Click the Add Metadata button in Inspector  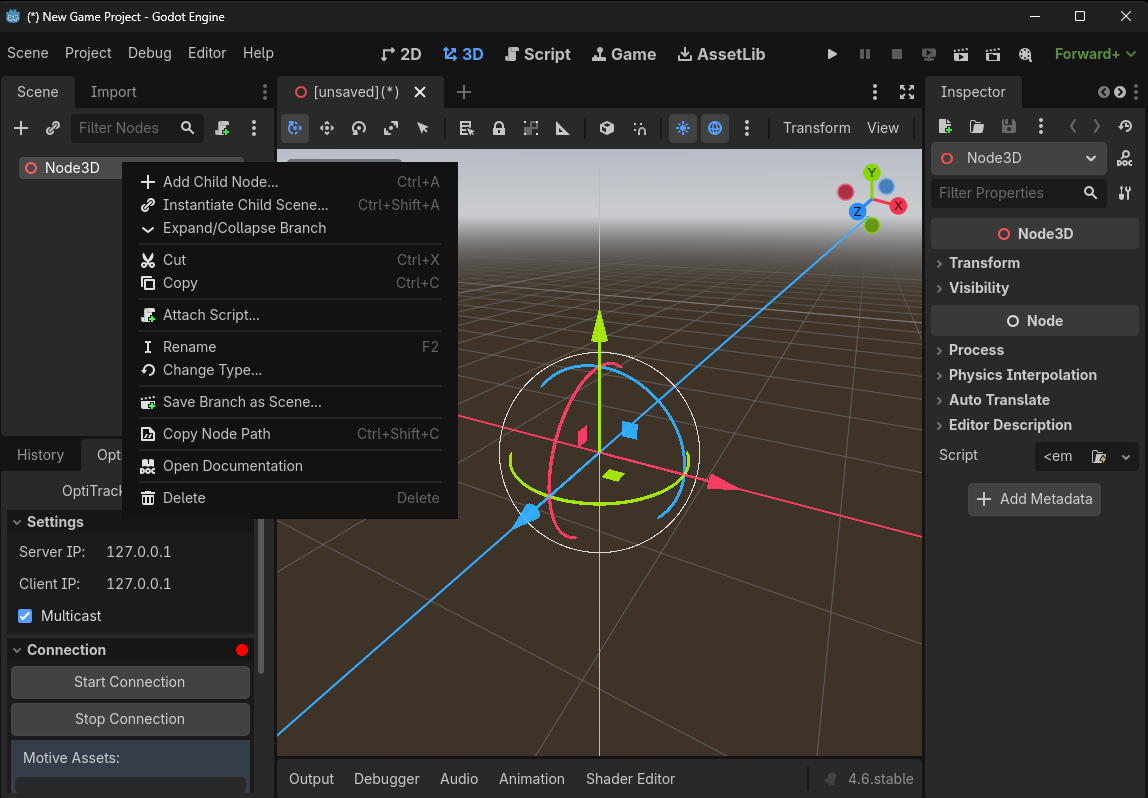click(1034, 499)
